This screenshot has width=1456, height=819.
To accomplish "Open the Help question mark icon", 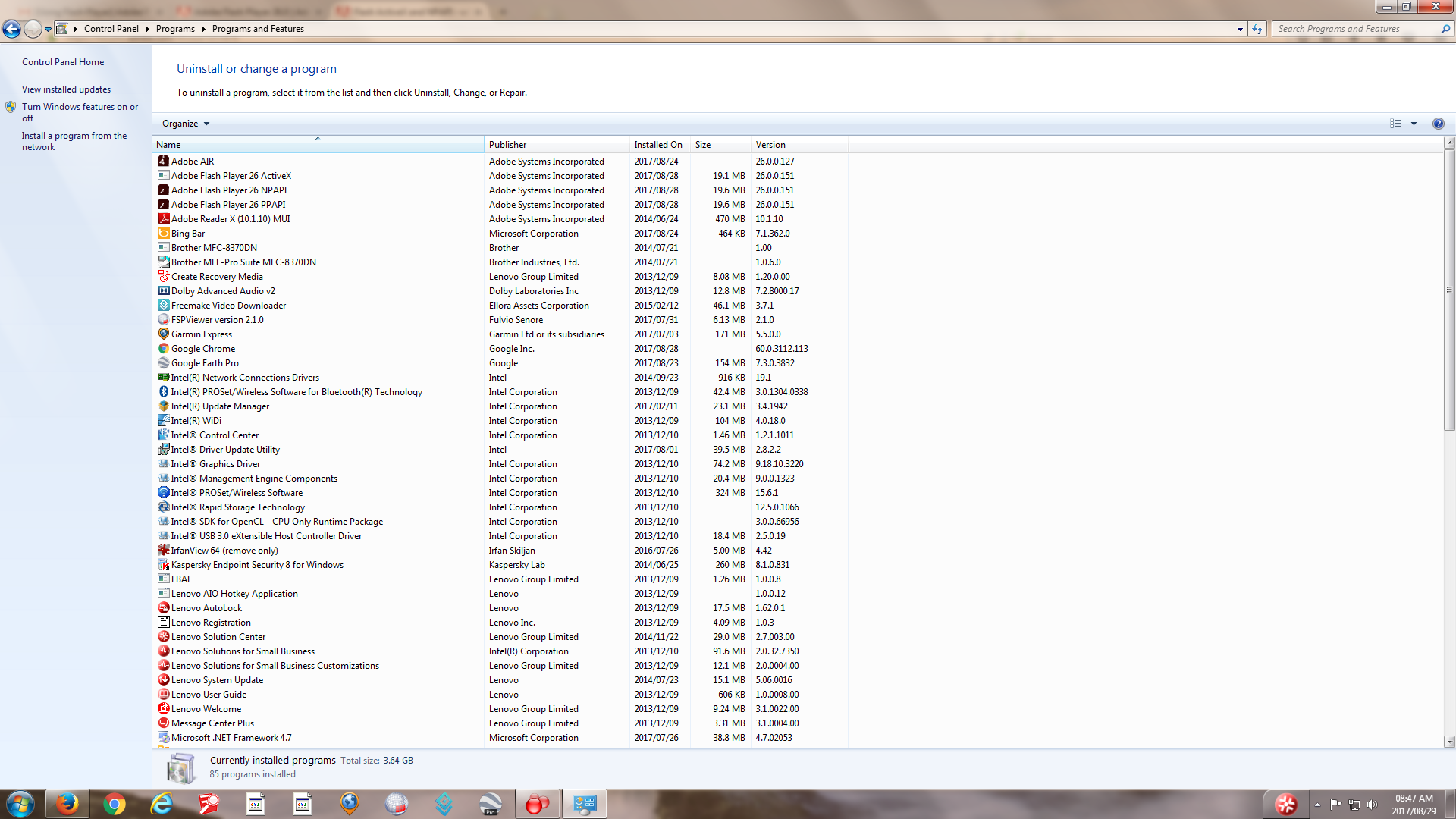I will [1438, 124].
